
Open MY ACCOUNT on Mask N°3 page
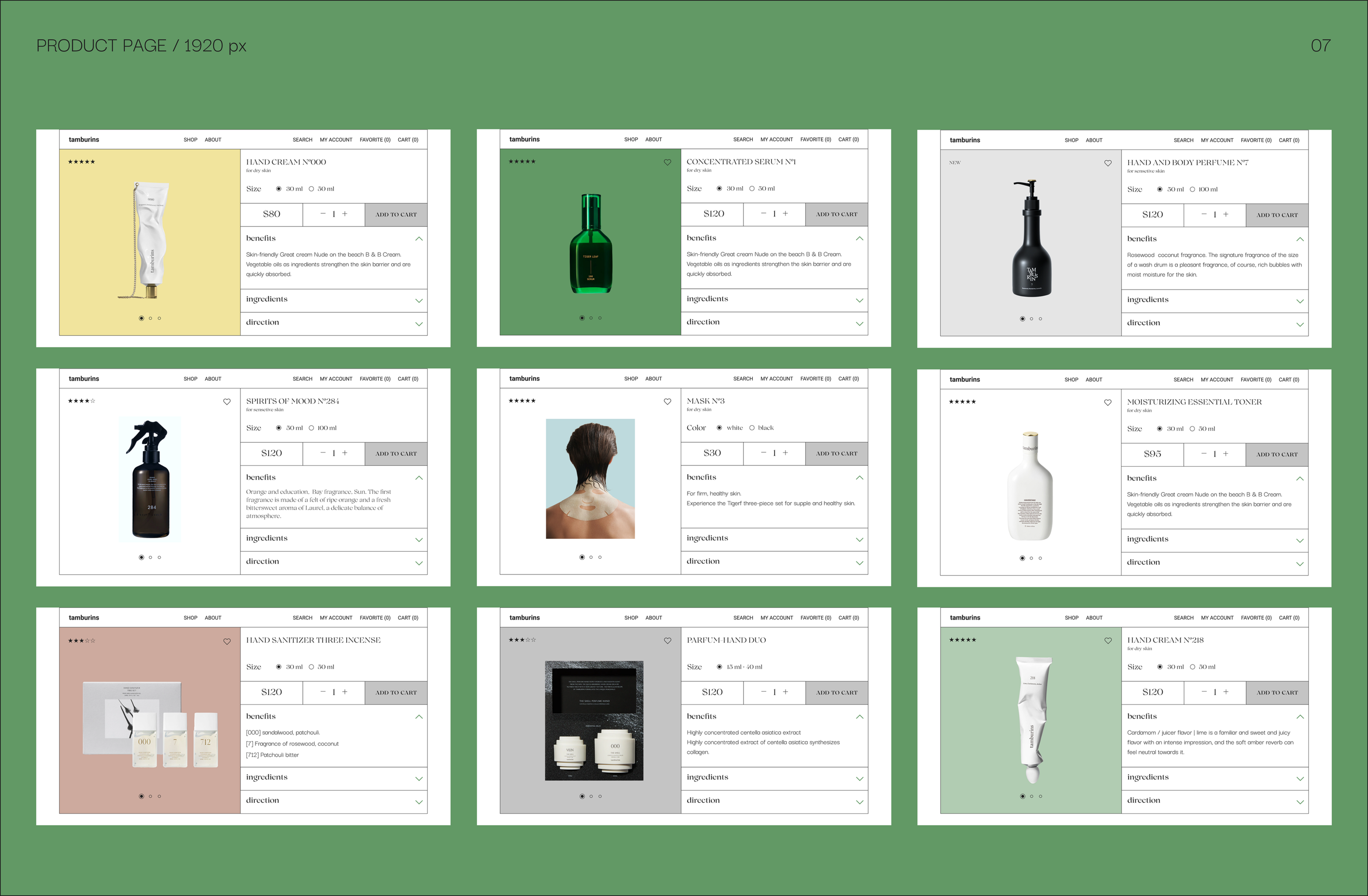(776, 379)
